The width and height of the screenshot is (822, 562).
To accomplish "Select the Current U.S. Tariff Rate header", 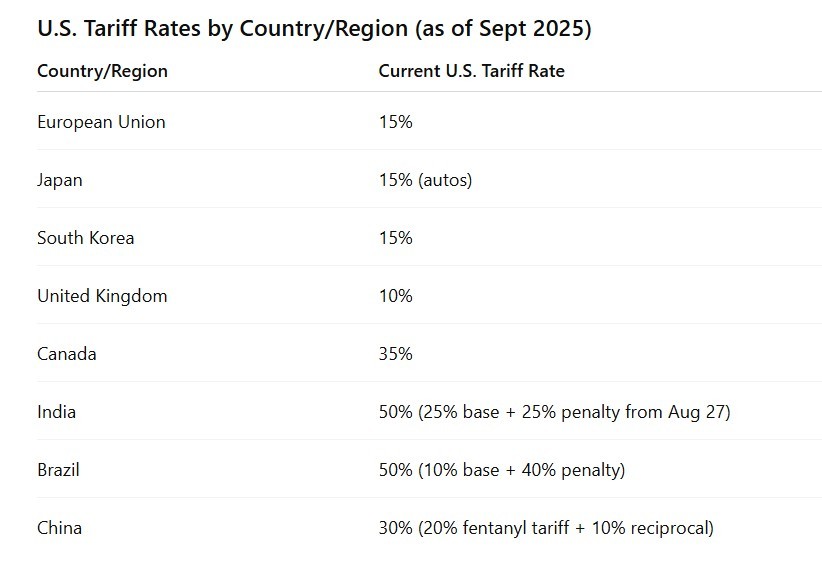I will [471, 71].
